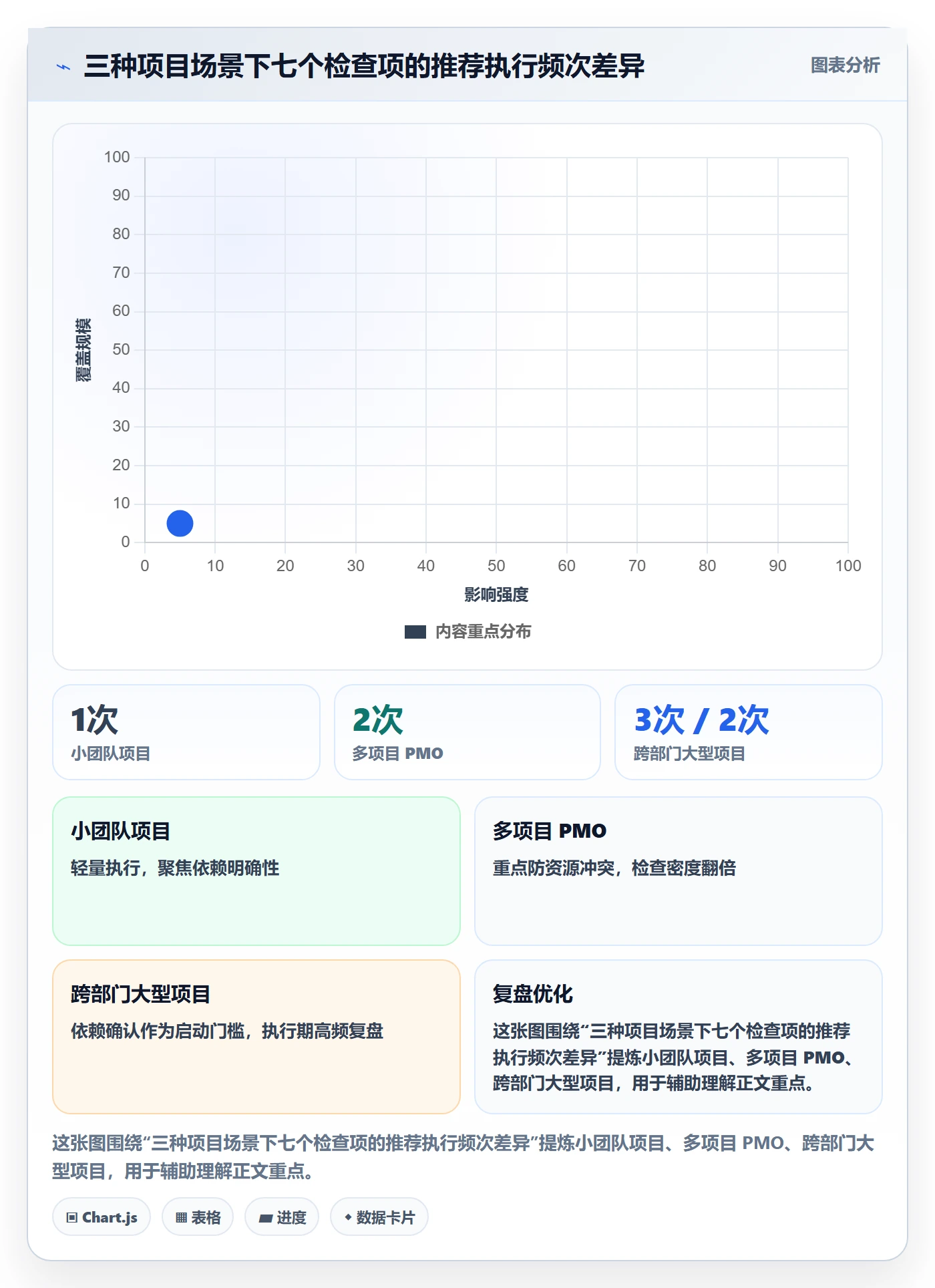The width and height of the screenshot is (935, 1288).
Task: Open the 2次 多项目 PMO stat card
Action: tap(467, 732)
